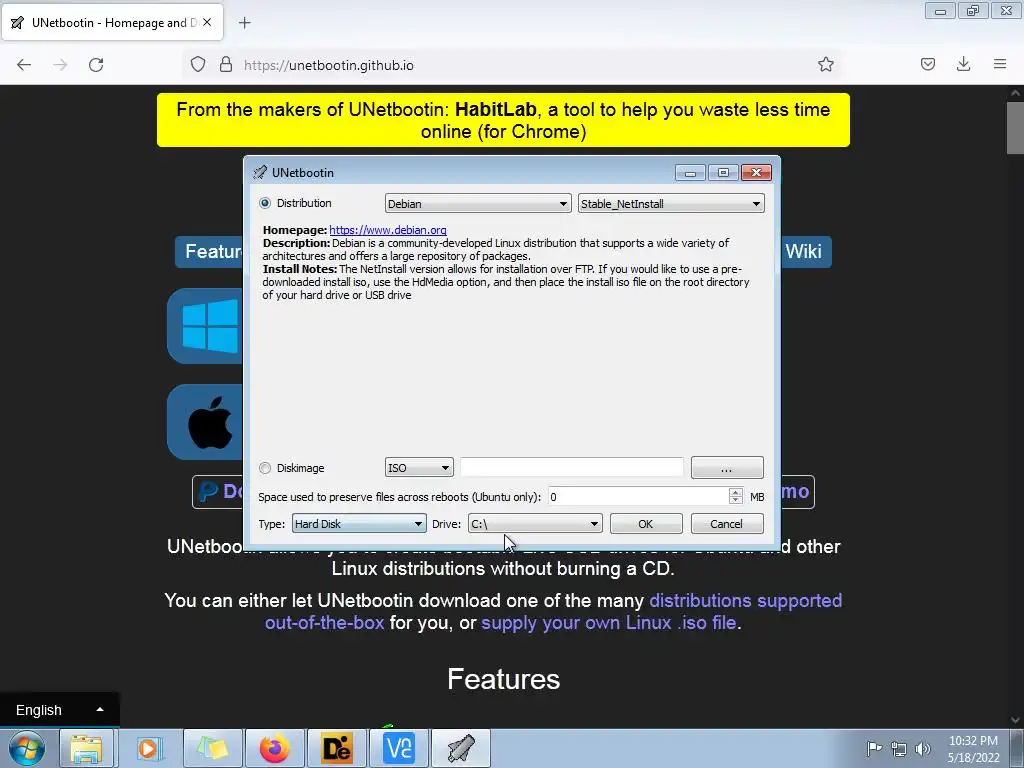Click the Windows download button

[x=205, y=326]
